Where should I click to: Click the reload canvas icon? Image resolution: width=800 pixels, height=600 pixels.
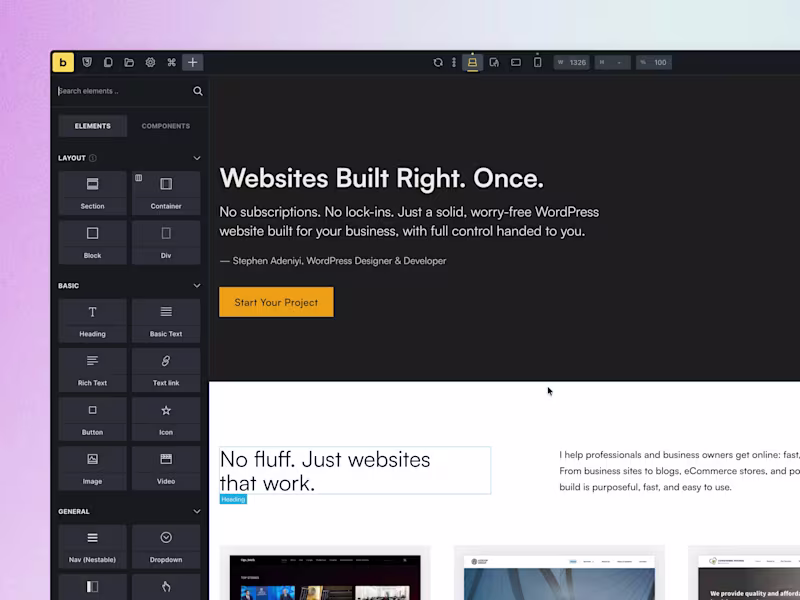pos(438,62)
